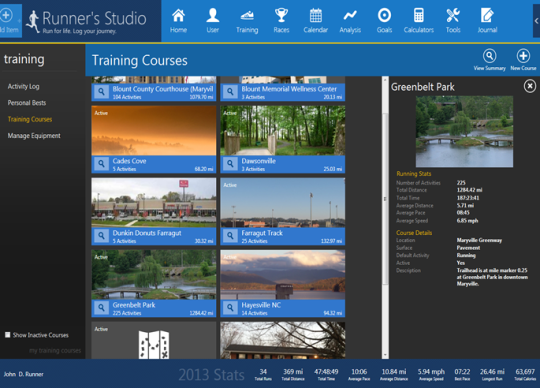The height and width of the screenshot is (388, 540).
Task: Click magnifier icon on Dawsonville card
Action: tap(230, 164)
